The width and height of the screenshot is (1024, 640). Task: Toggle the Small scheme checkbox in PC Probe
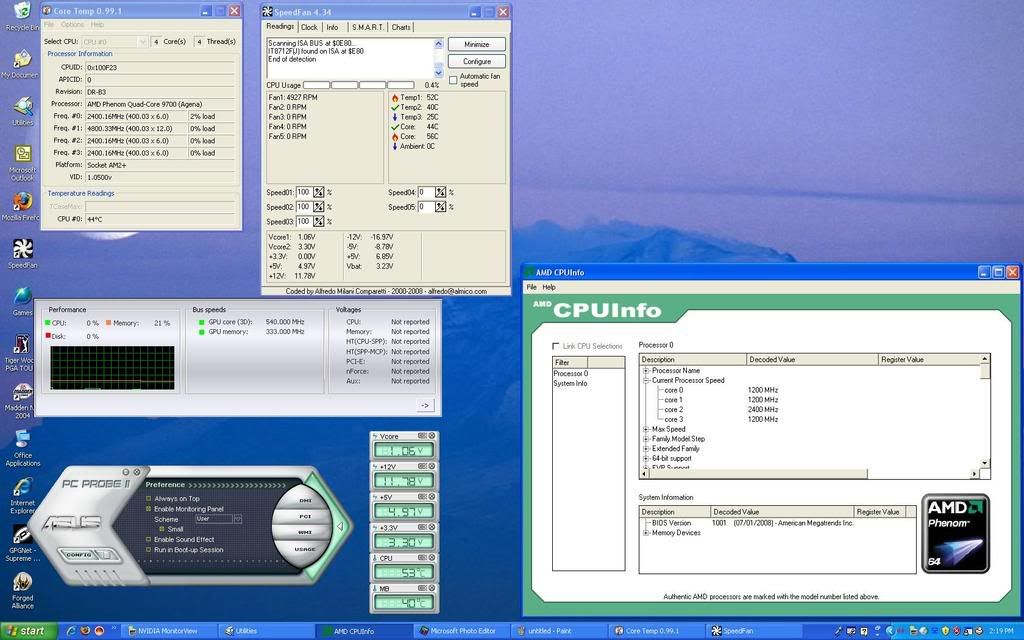(x=162, y=529)
